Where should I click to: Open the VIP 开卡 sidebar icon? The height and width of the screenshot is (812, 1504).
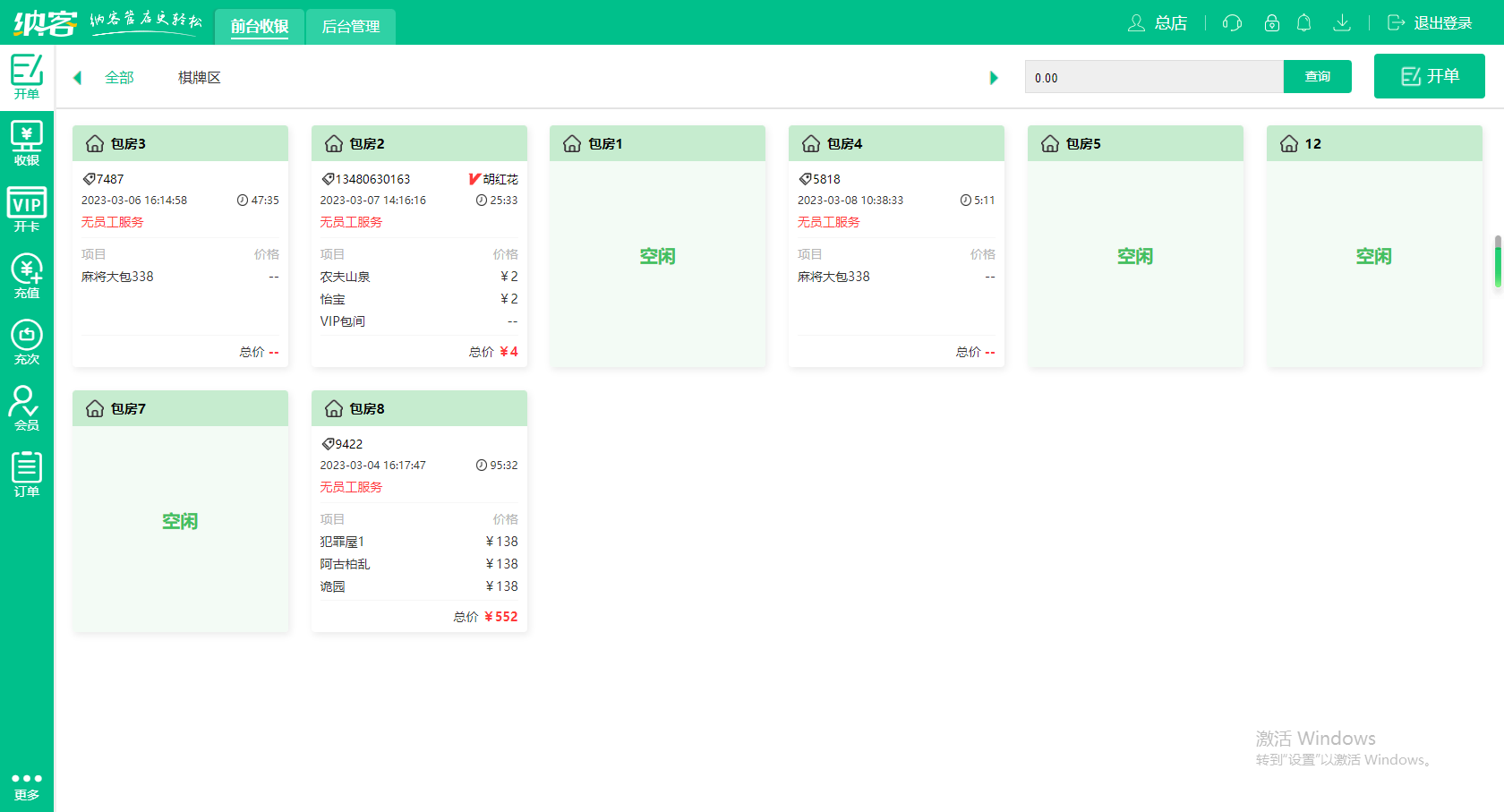click(27, 209)
